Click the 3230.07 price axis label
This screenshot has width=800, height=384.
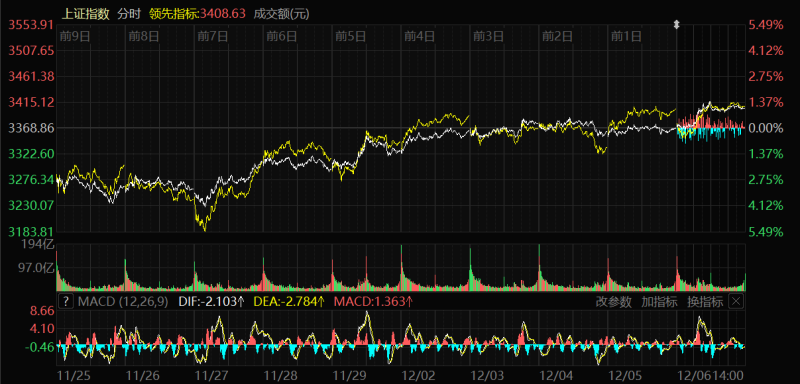click(x=31, y=206)
